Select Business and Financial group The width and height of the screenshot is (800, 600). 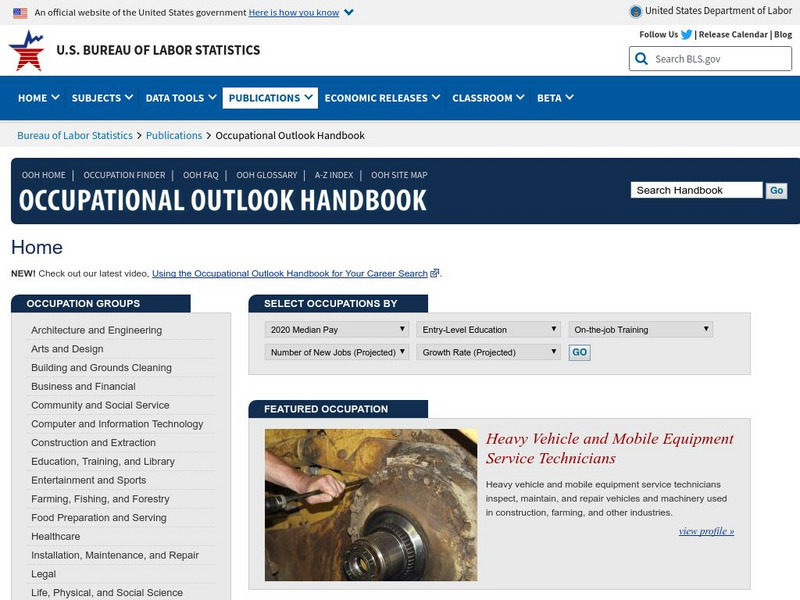click(x=83, y=387)
